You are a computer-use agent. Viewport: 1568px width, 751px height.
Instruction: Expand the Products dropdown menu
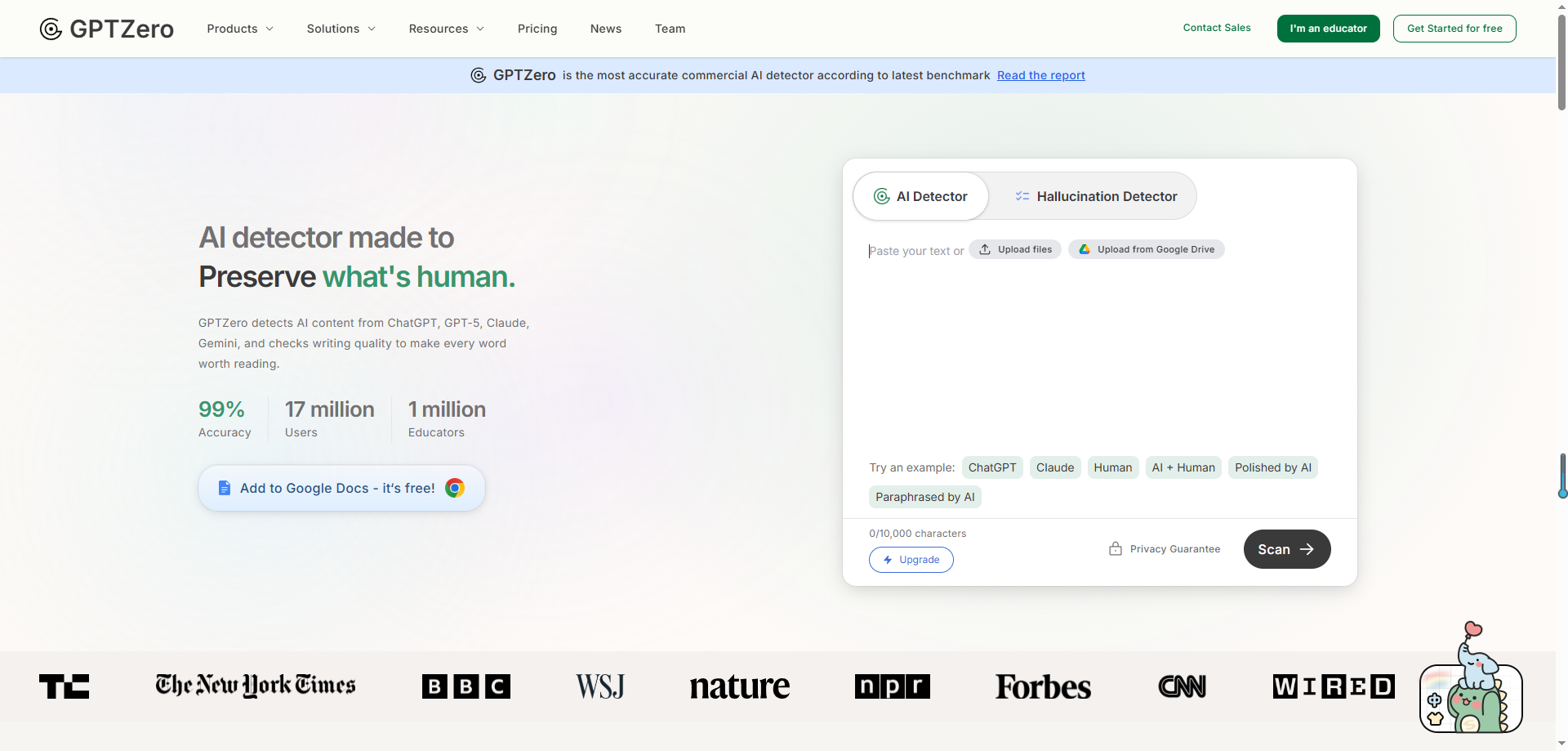pyautogui.click(x=240, y=29)
